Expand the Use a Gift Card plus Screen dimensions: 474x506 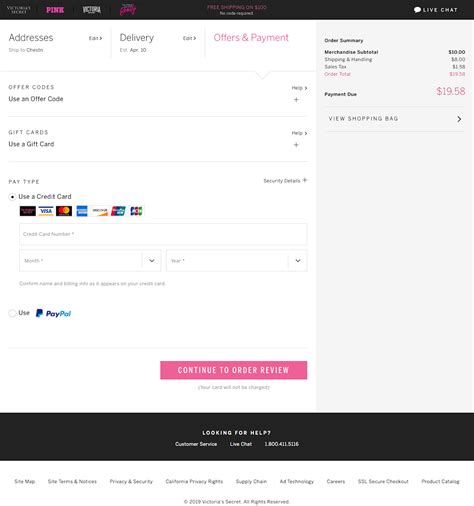point(296,145)
